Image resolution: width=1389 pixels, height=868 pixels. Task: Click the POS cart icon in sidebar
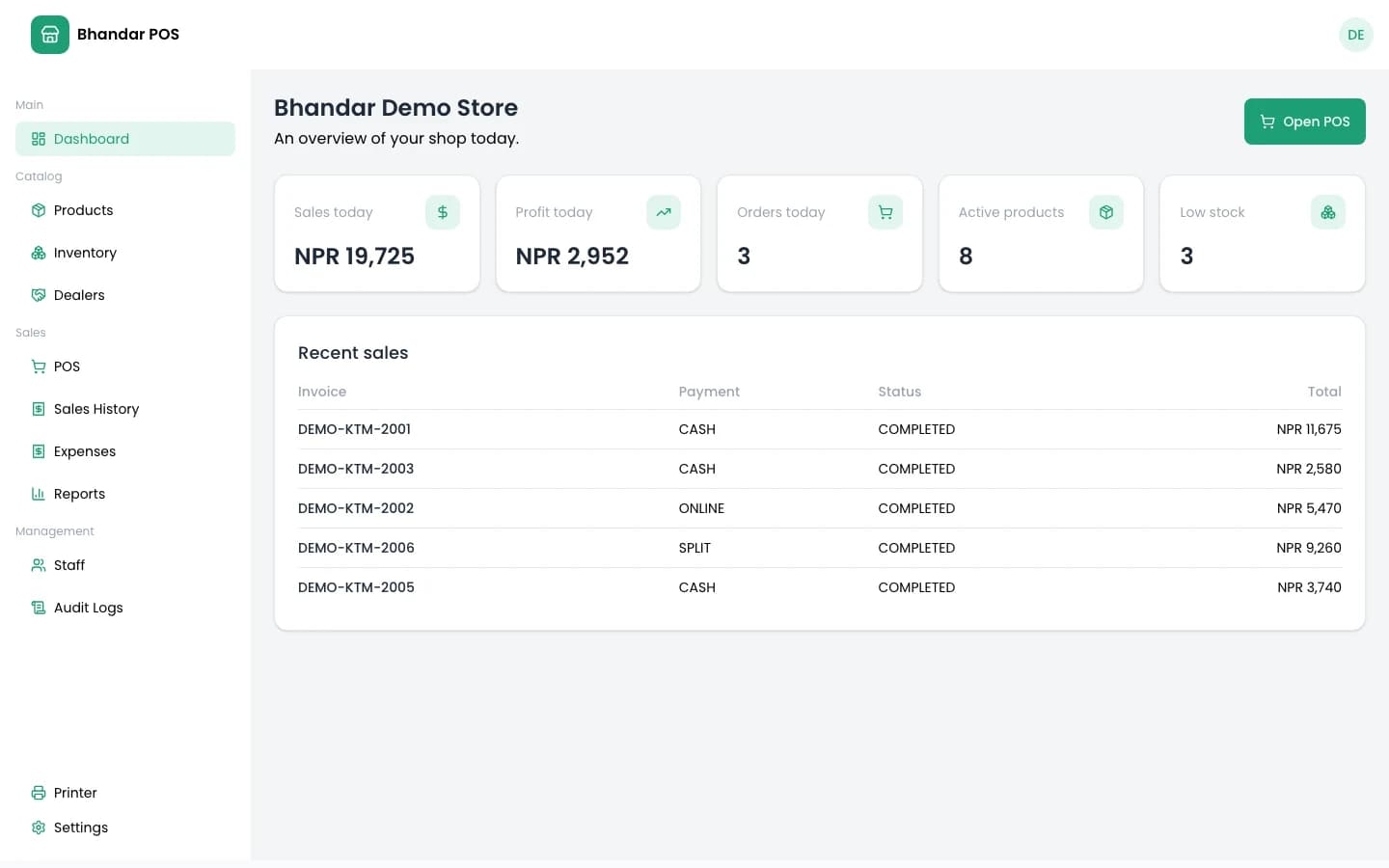point(39,366)
